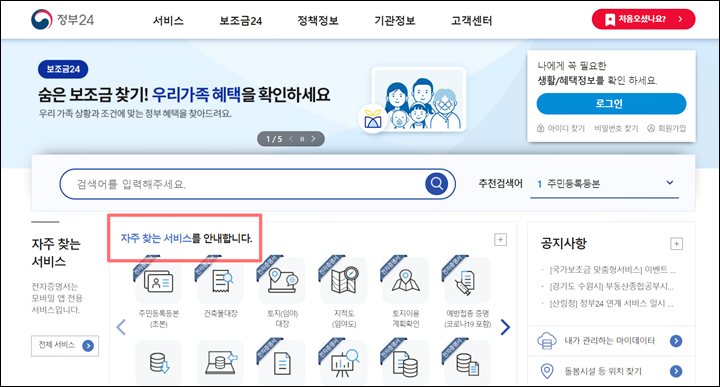720x387 pixels.
Task: Expand 공지사항 with the plus icon
Action: 676,243
